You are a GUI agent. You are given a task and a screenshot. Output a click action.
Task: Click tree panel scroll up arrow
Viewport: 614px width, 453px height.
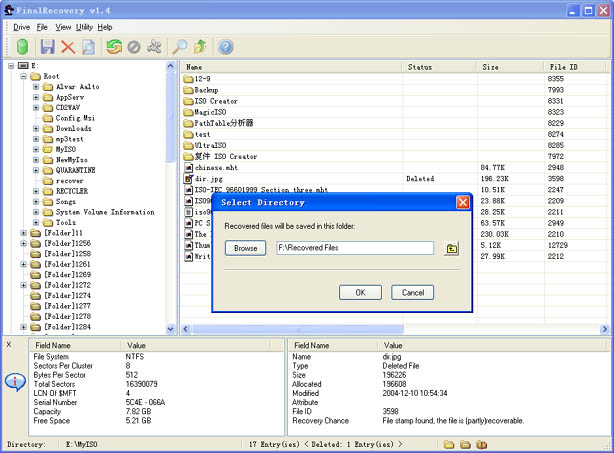(x=170, y=66)
